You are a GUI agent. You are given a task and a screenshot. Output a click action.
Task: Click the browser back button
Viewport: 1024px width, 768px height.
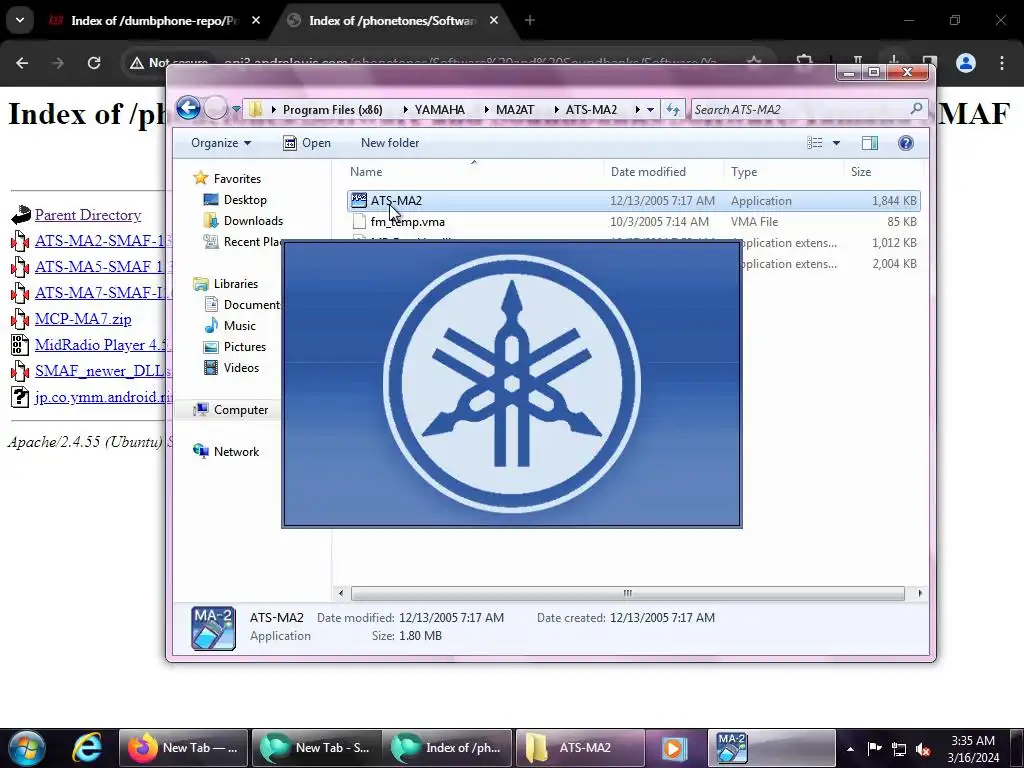click(x=22, y=63)
